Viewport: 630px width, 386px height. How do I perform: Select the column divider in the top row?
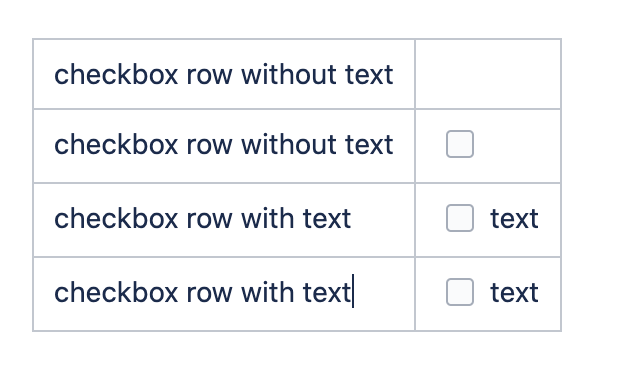coord(415,74)
